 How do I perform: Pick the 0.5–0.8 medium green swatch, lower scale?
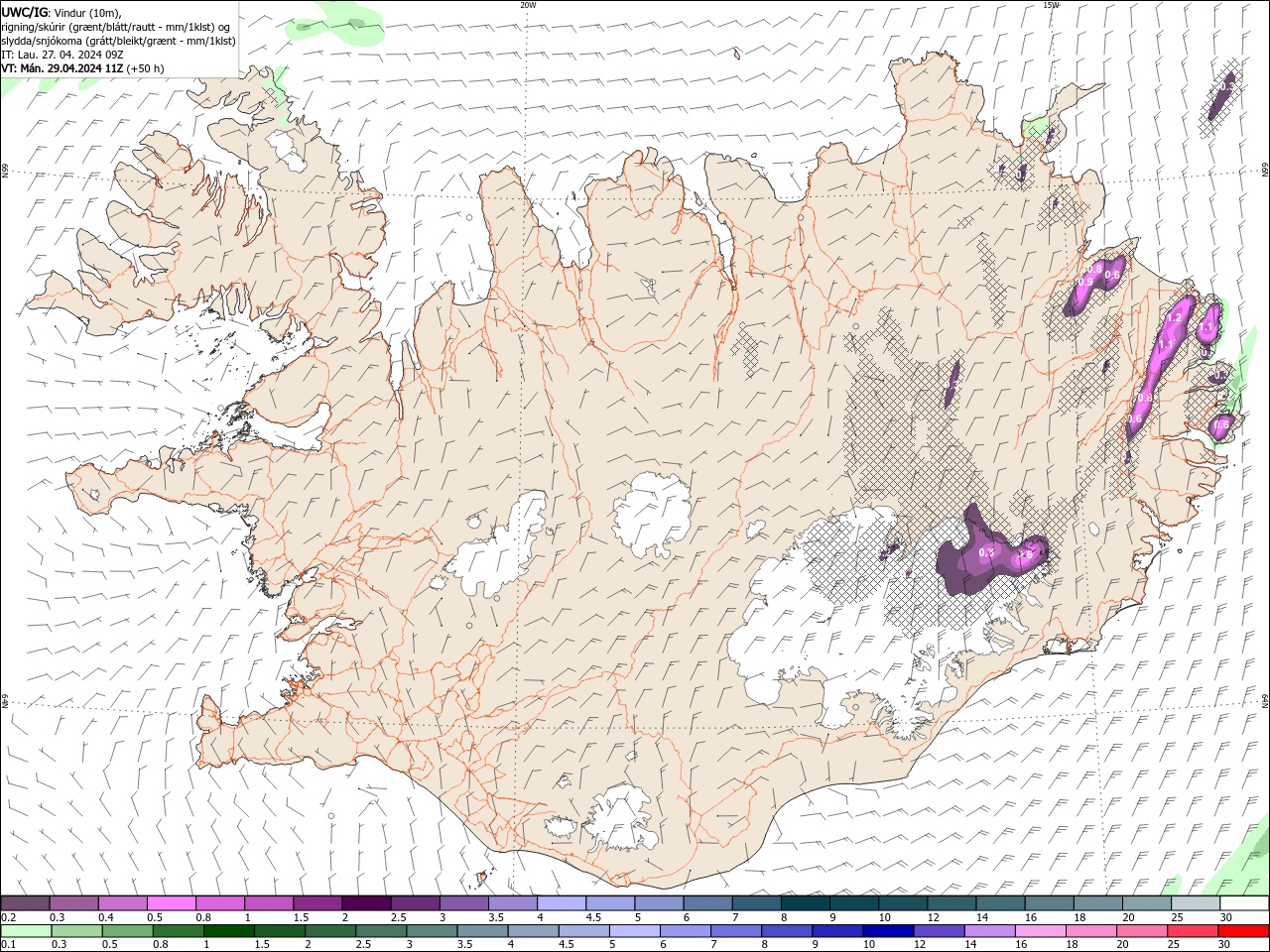tap(127, 931)
